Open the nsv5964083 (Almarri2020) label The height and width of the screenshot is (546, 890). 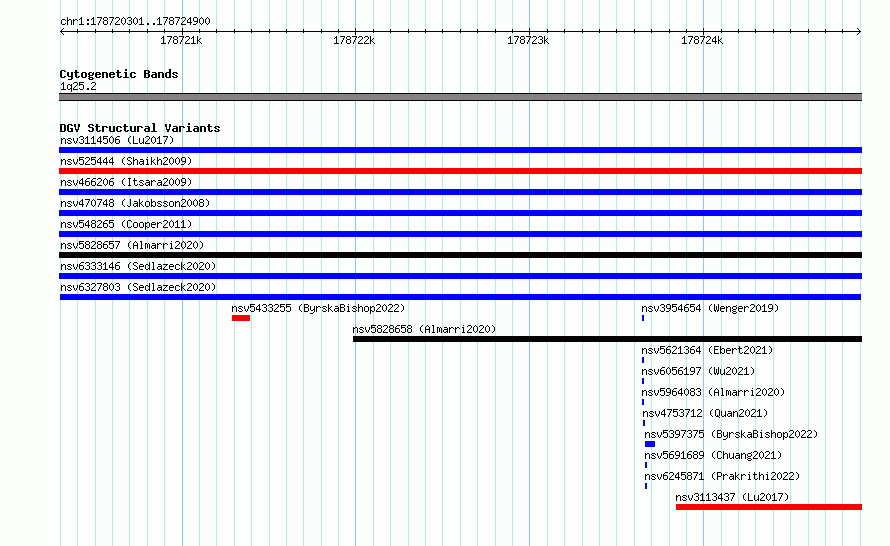(713, 392)
